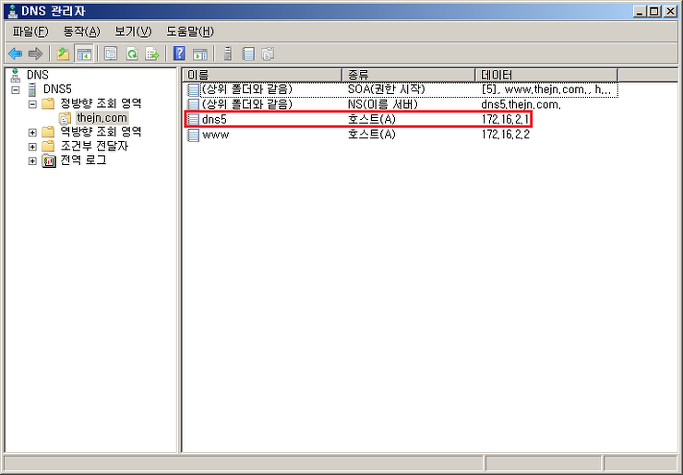Screen dimensions: 683x475
Task: Sort by the 데이터 column header
Action: [x=546, y=75]
